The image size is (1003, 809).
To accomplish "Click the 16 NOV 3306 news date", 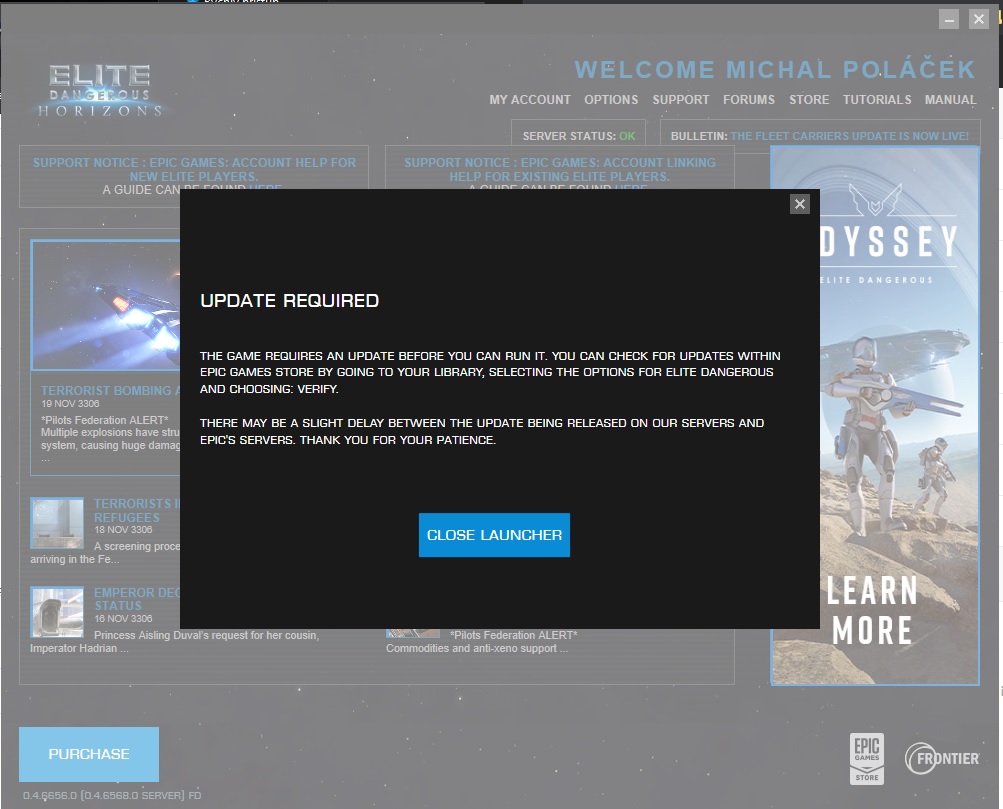I will 123,618.
